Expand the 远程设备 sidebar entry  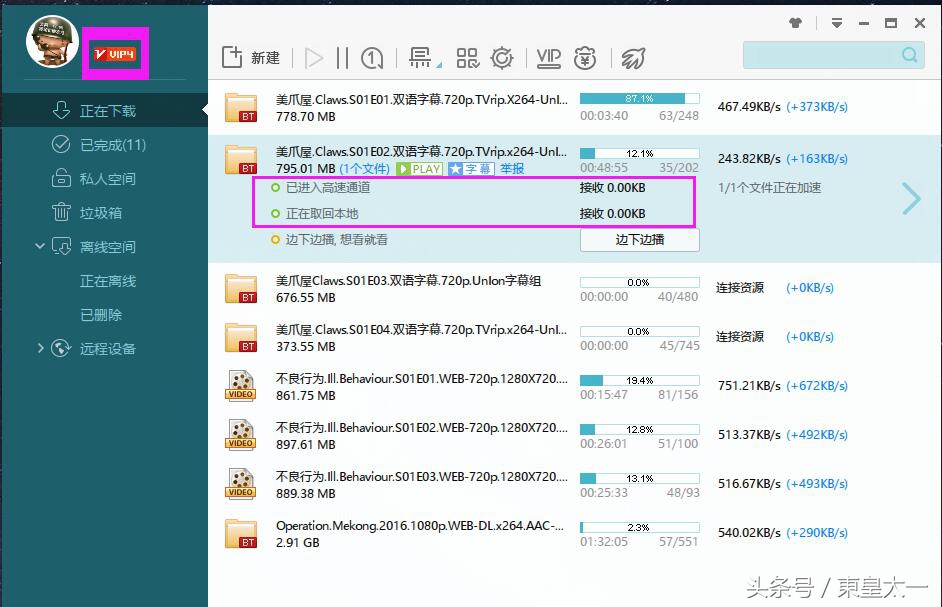(41, 348)
